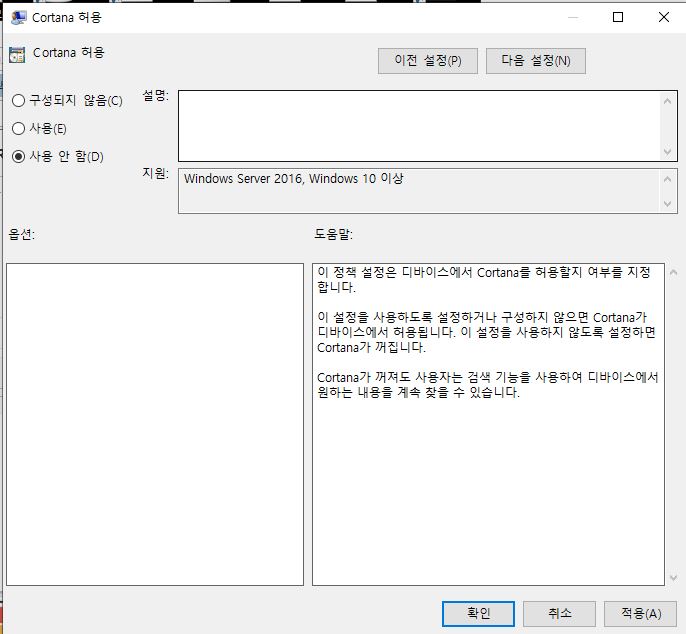Select the 구성되지 않음(C) radio button
Viewport: 686px width, 634px height.
click(x=18, y=101)
